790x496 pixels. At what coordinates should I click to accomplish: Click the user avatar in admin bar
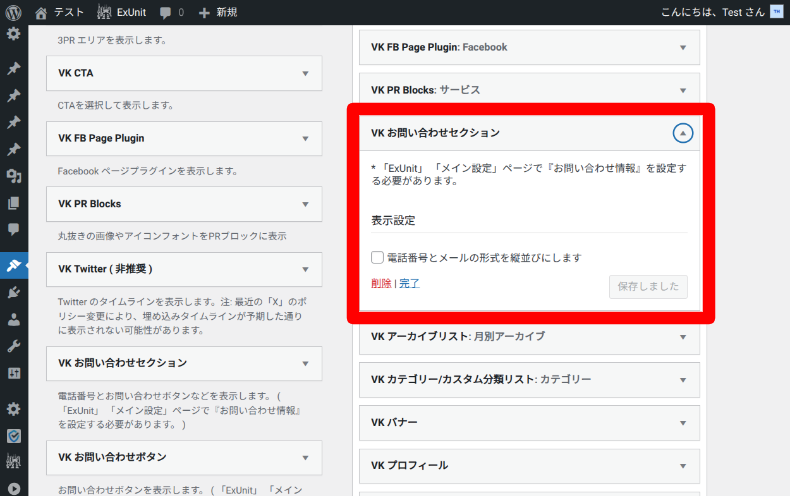tap(776, 12)
